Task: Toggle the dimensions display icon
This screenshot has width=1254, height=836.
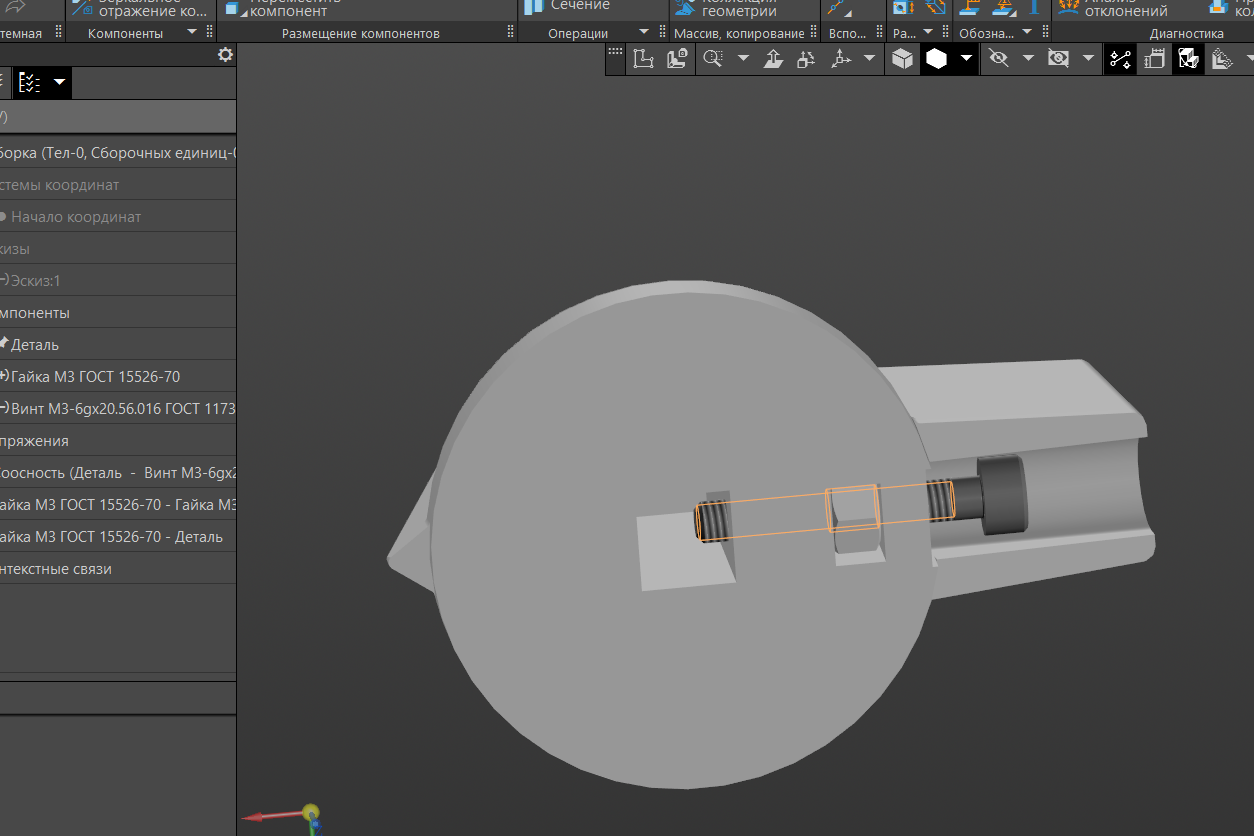Action: (1155, 59)
